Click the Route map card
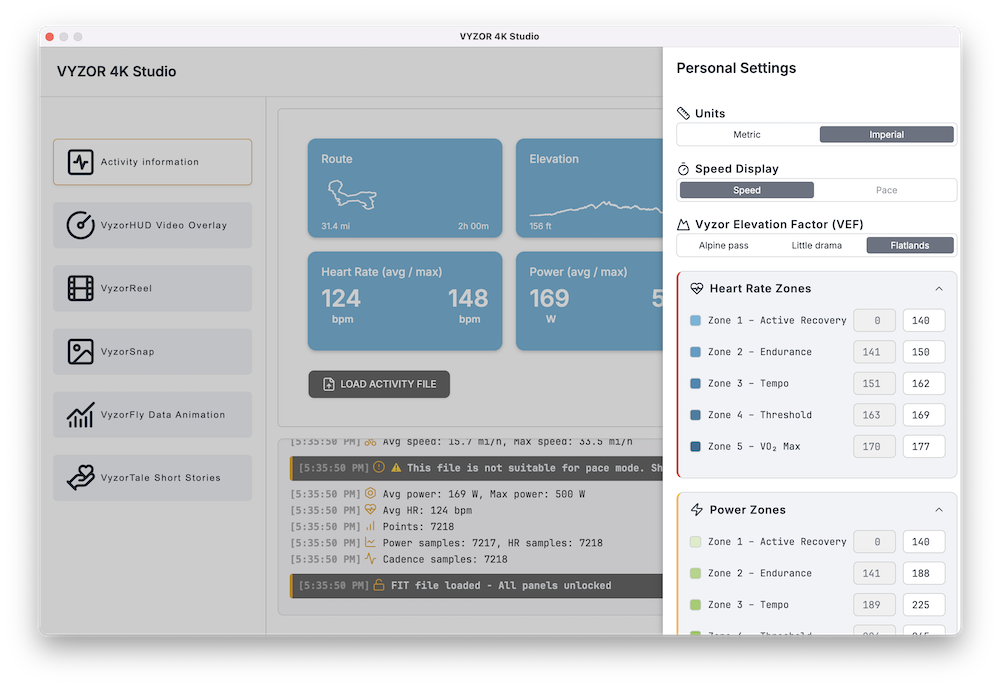The height and width of the screenshot is (687, 1000). 405,188
